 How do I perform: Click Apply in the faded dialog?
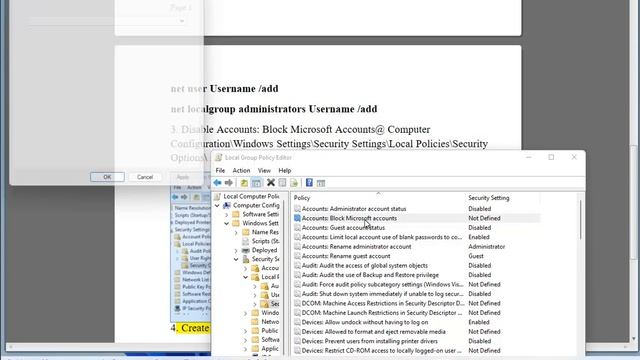[x=183, y=177]
